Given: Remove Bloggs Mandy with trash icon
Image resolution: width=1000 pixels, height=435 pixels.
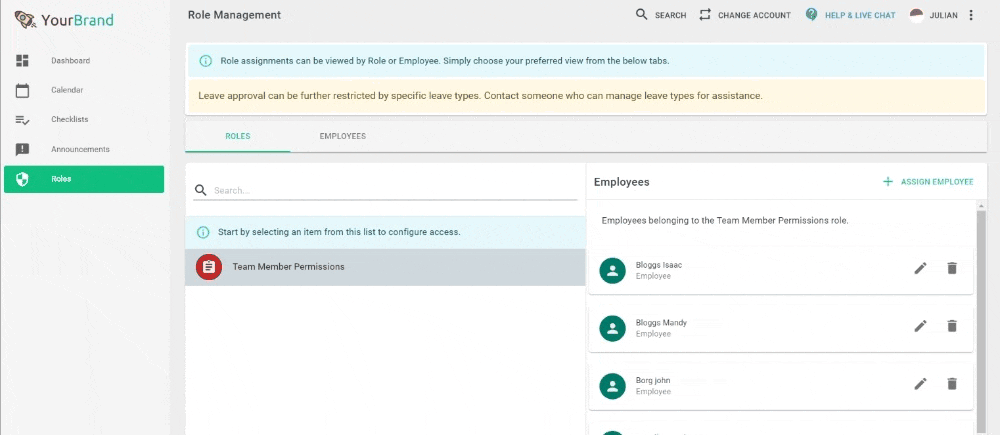Looking at the screenshot, I should (x=952, y=326).
